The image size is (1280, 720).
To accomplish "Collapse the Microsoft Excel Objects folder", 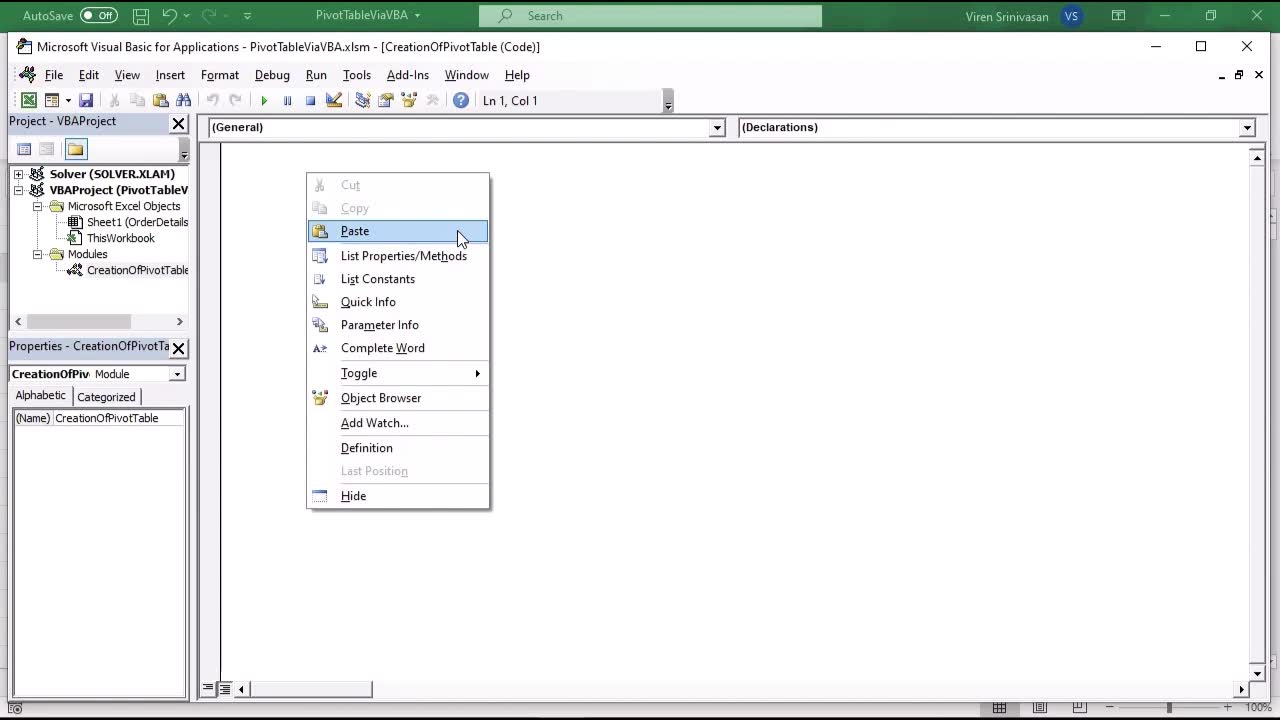I will point(37,206).
